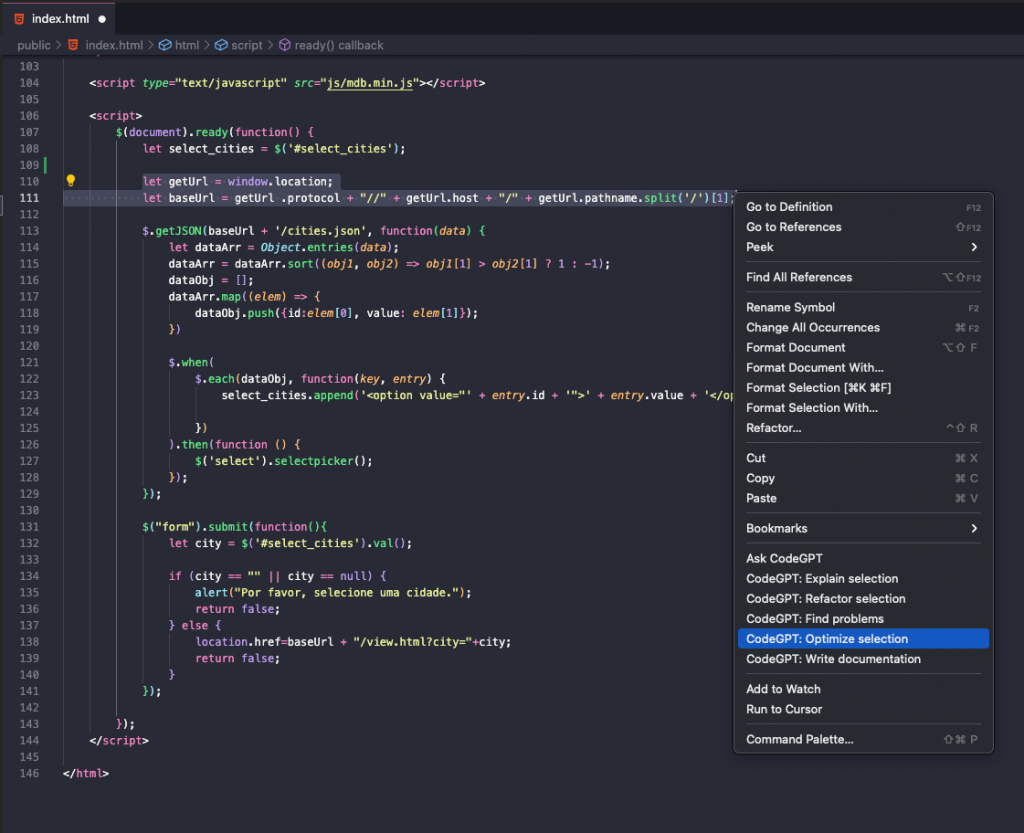Click the 'let dataArr = Object.entries(data);' line
This screenshot has width=1024, height=833.
pyautogui.click(x=283, y=247)
